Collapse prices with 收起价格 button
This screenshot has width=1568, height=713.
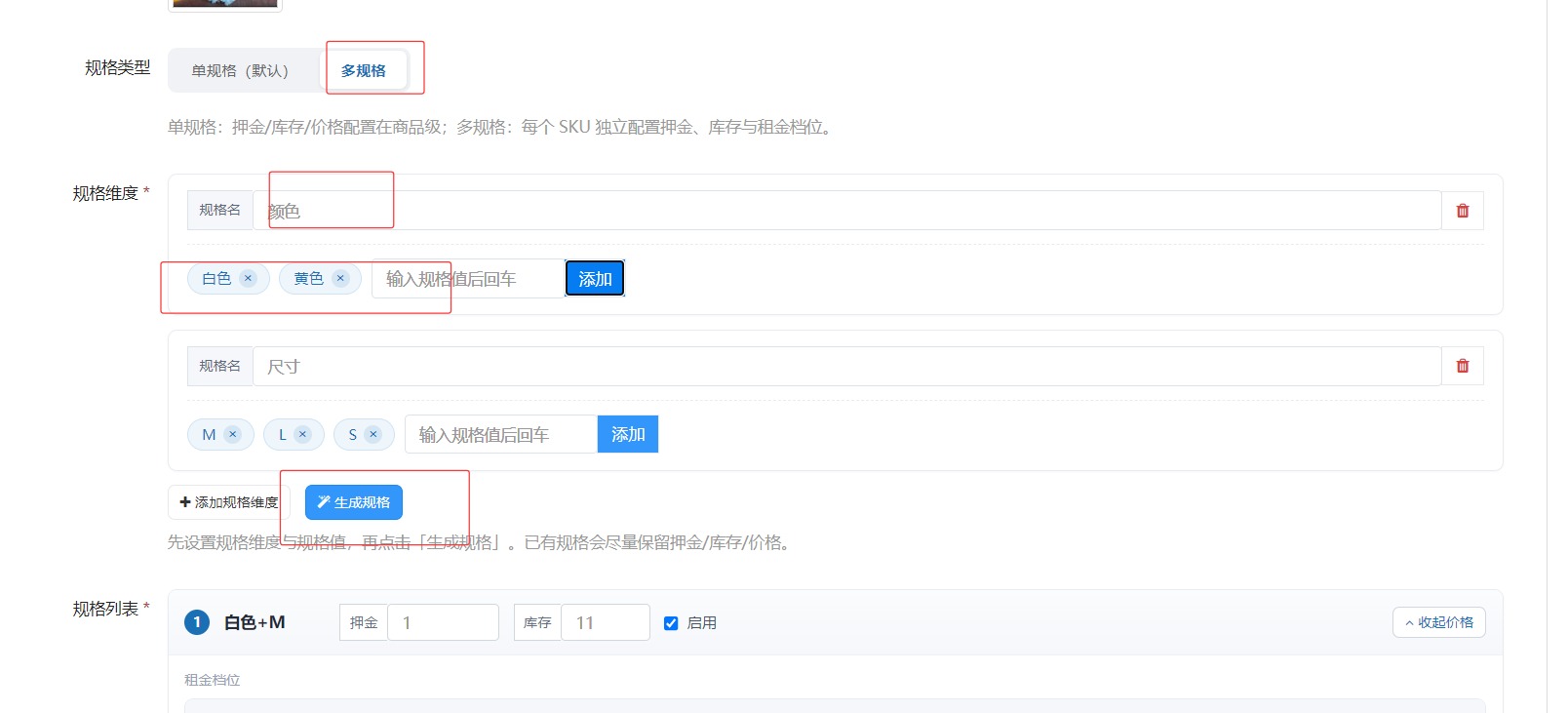[1438, 622]
